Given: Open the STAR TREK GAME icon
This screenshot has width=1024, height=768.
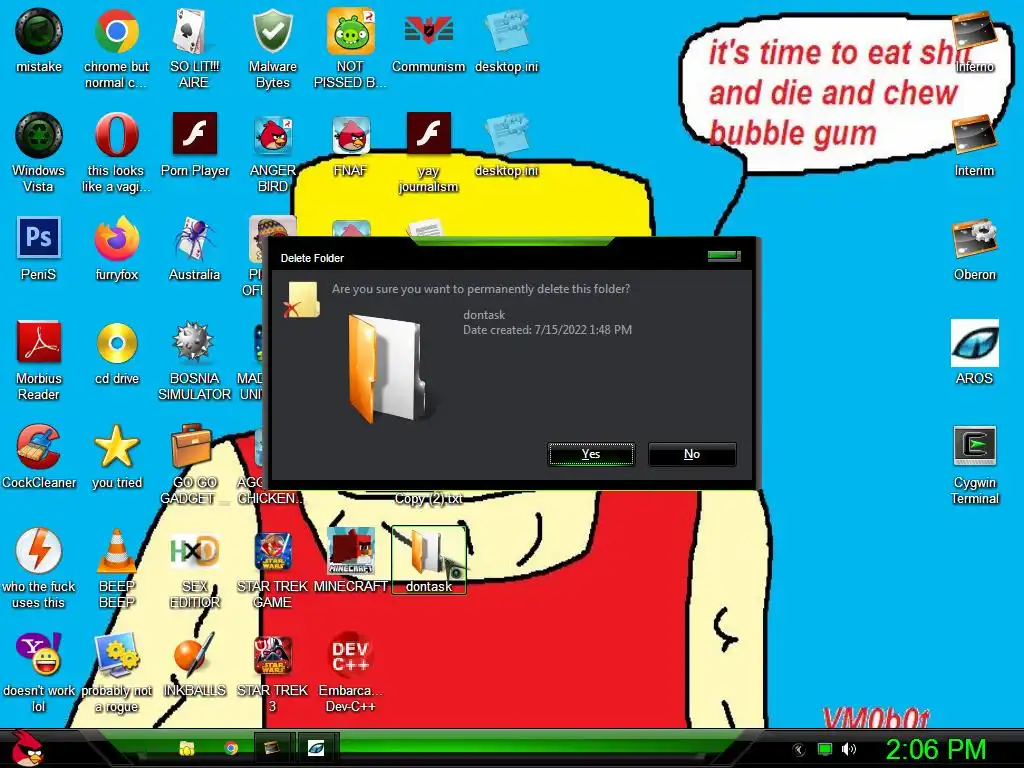Looking at the screenshot, I should (272, 569).
